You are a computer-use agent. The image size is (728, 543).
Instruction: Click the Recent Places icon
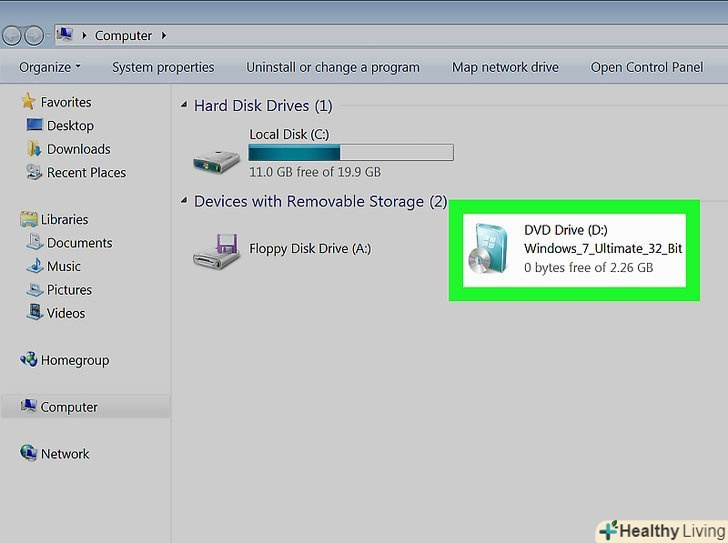point(34,172)
